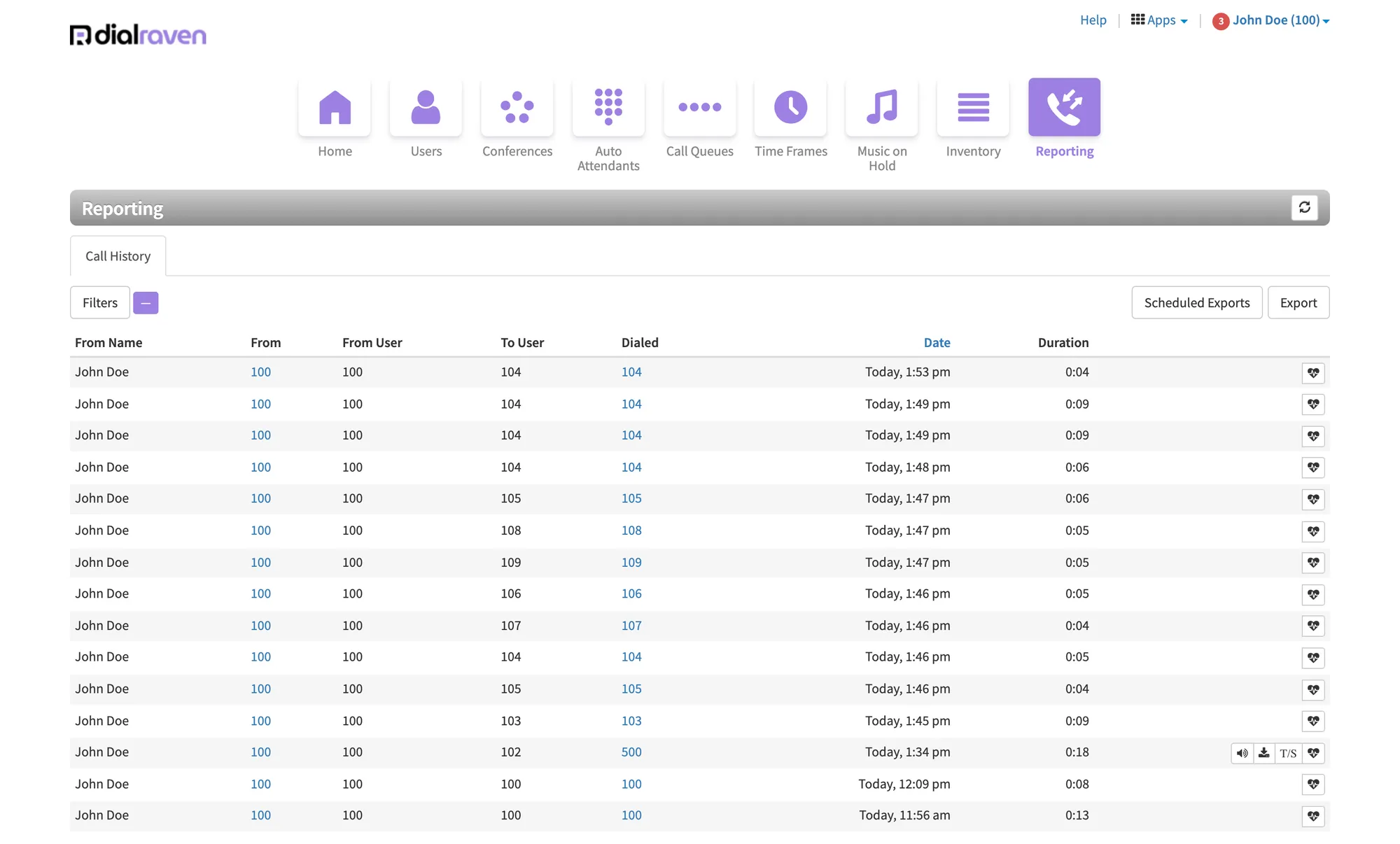The image size is (1400, 844).
Task: Sort table by Date column header
Action: tap(937, 342)
